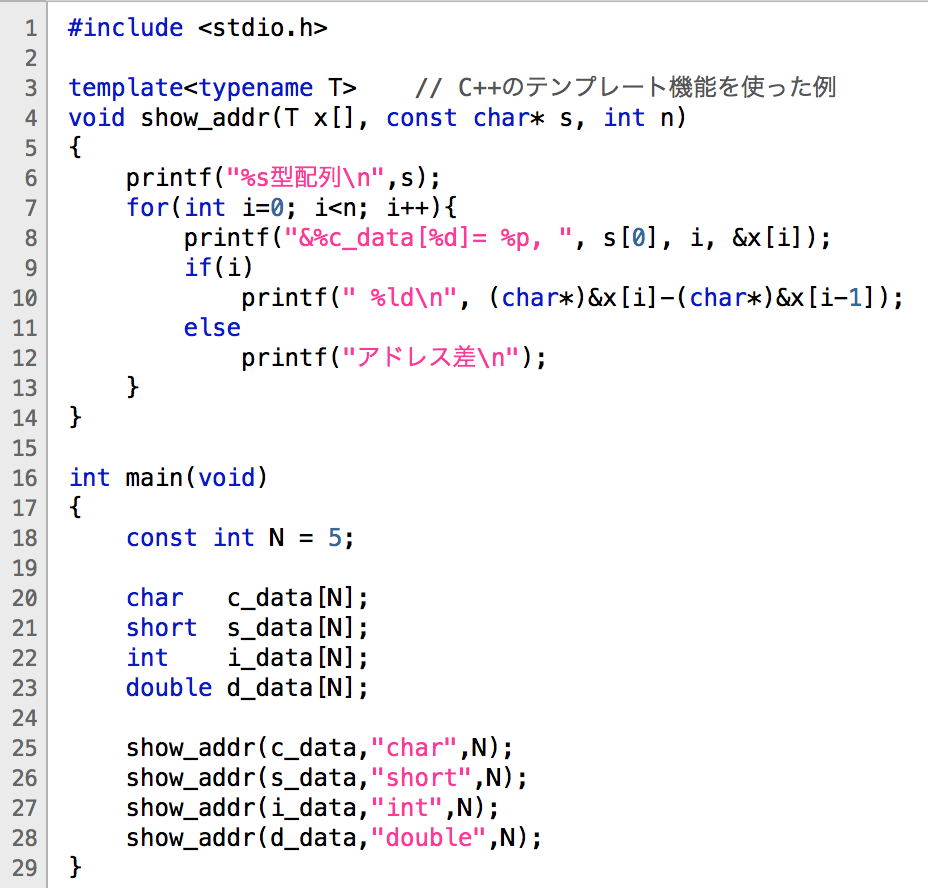Click the 'for' keyword on line 7
928x888 pixels.
click(x=147, y=208)
